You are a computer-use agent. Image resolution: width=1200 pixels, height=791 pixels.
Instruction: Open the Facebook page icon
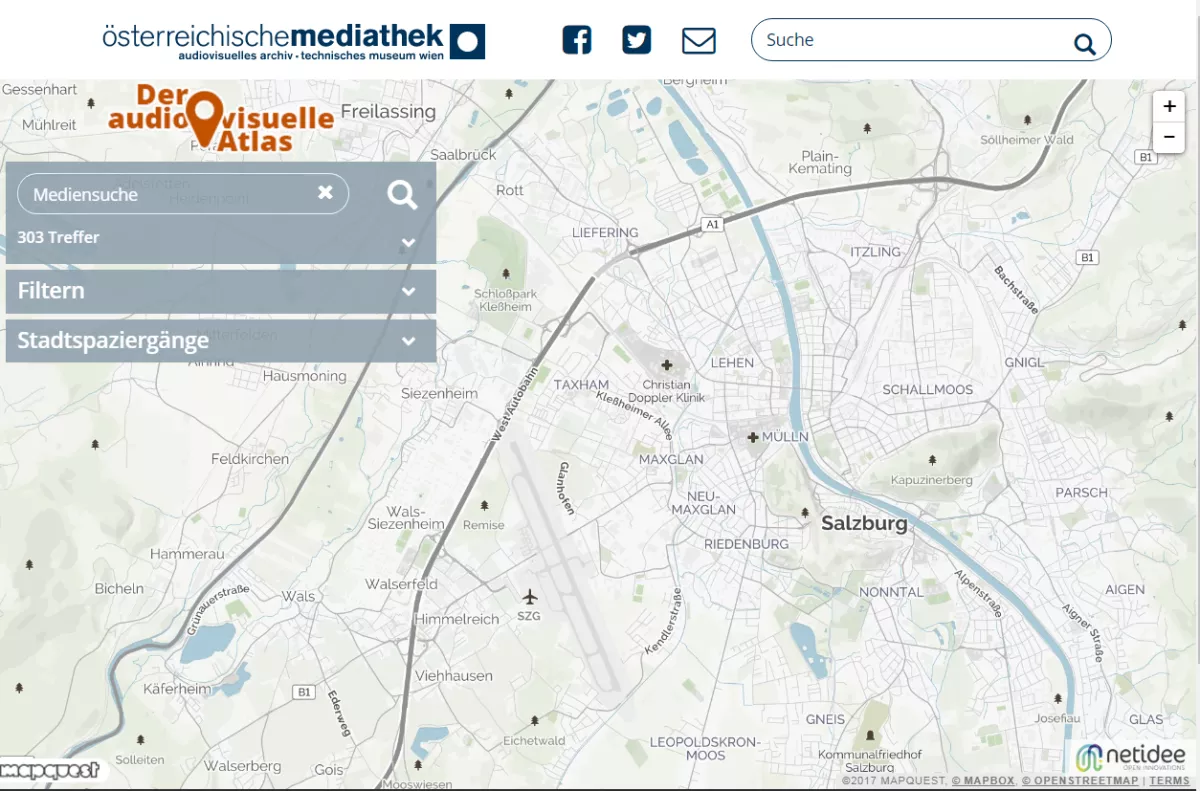[576, 40]
